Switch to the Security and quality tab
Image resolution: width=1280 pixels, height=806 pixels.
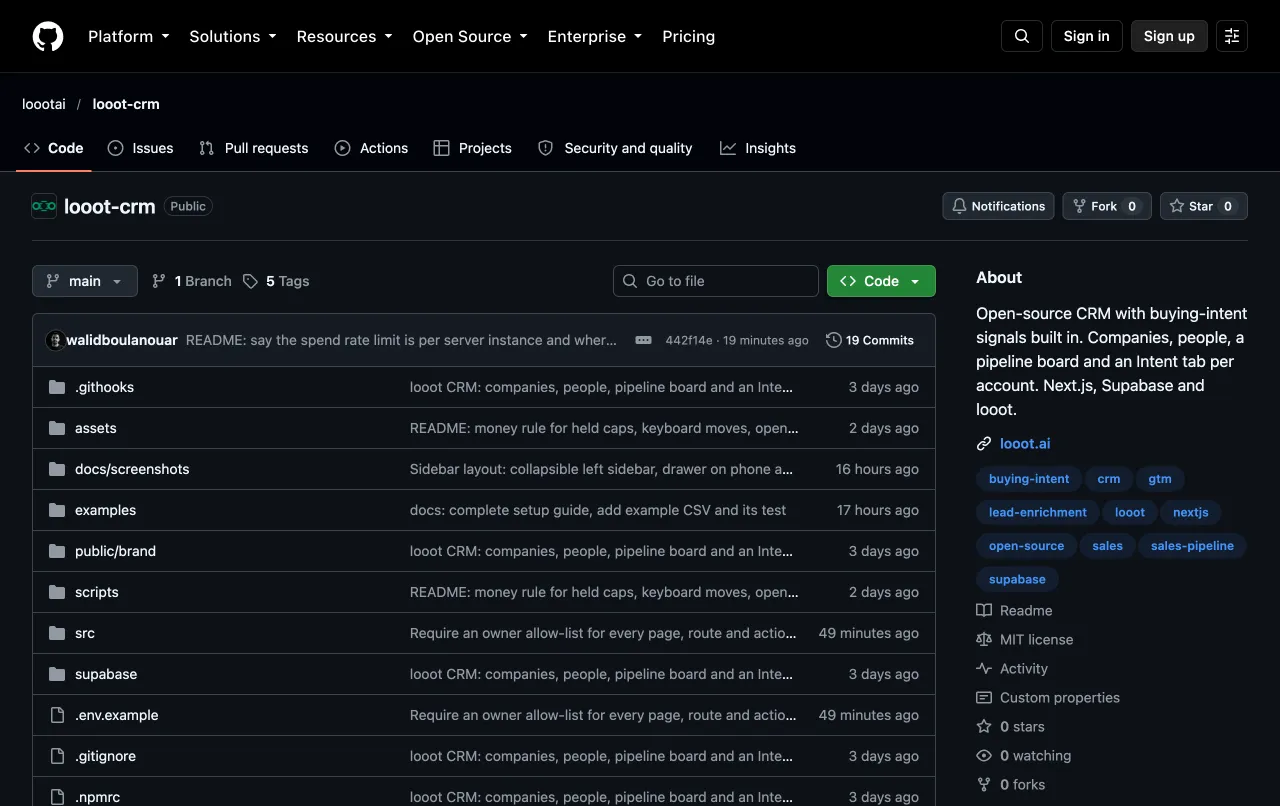click(x=615, y=148)
